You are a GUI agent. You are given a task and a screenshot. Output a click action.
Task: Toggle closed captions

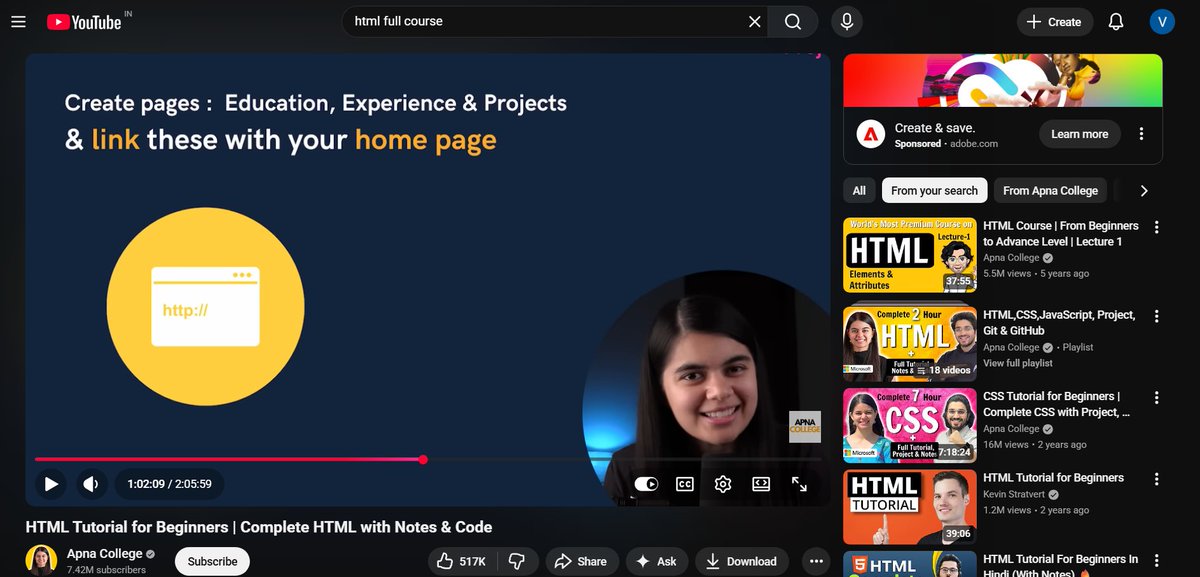[685, 484]
